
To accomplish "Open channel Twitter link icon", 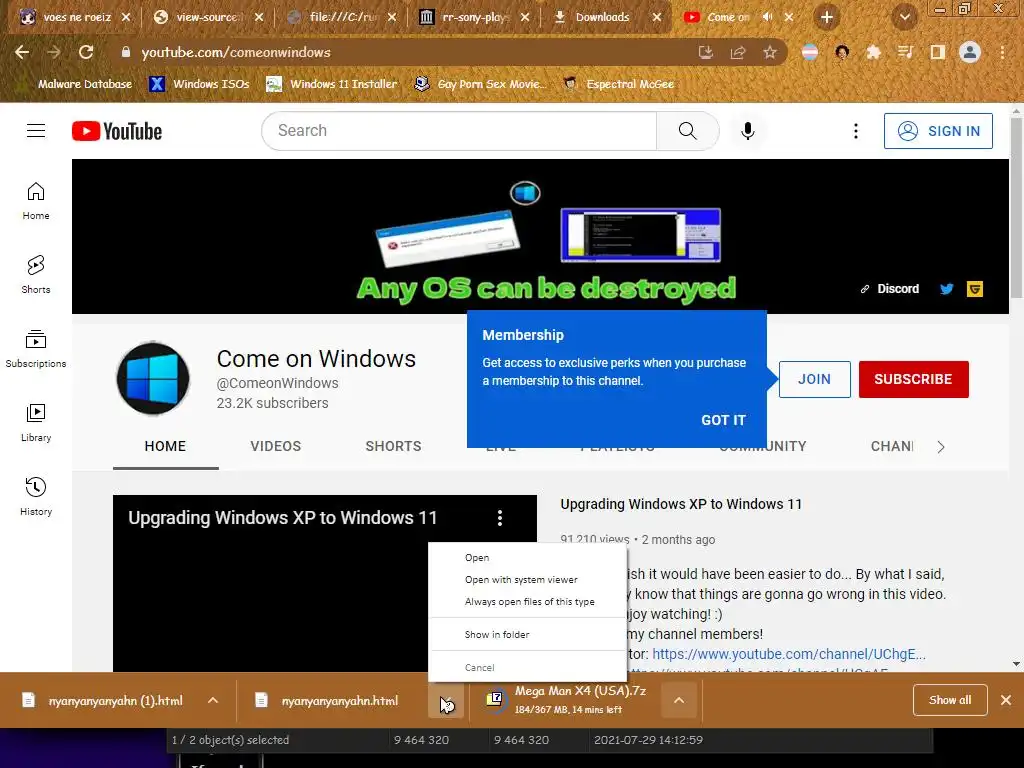I will pos(946,289).
